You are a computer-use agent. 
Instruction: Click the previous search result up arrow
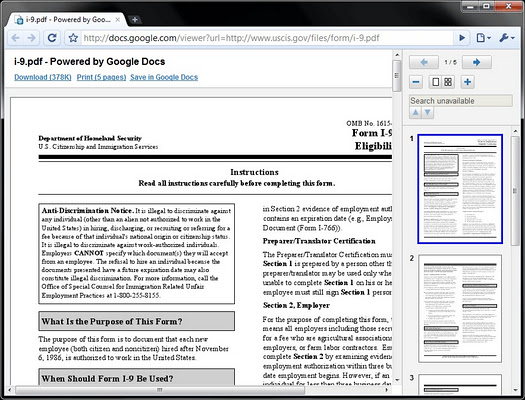[x=416, y=113]
